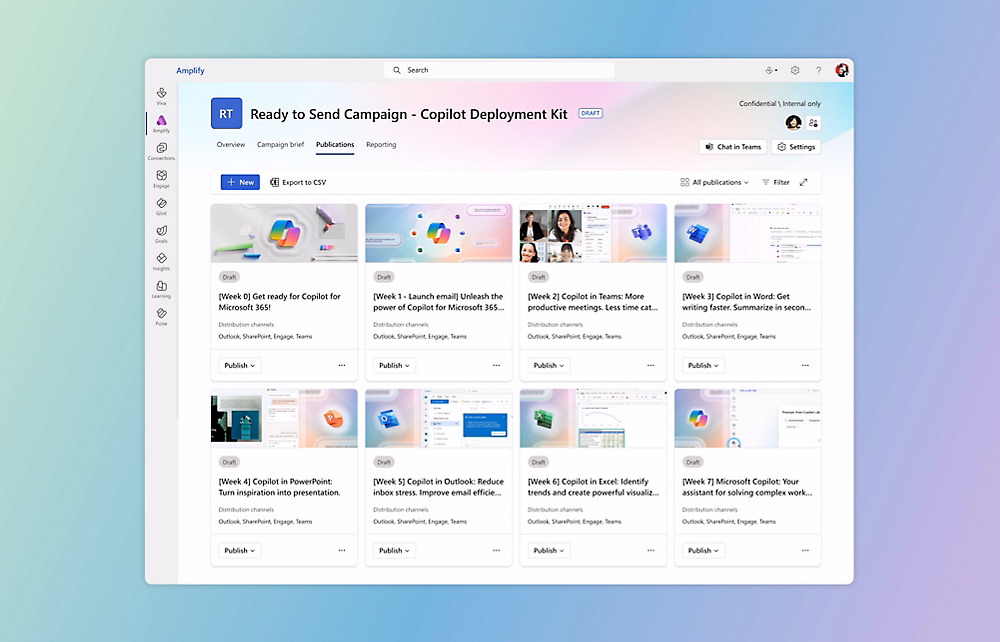Viewport: 1000px width, 642px height.
Task: Open '[Week 7] Microsoft Copilot' title
Action: (747, 486)
